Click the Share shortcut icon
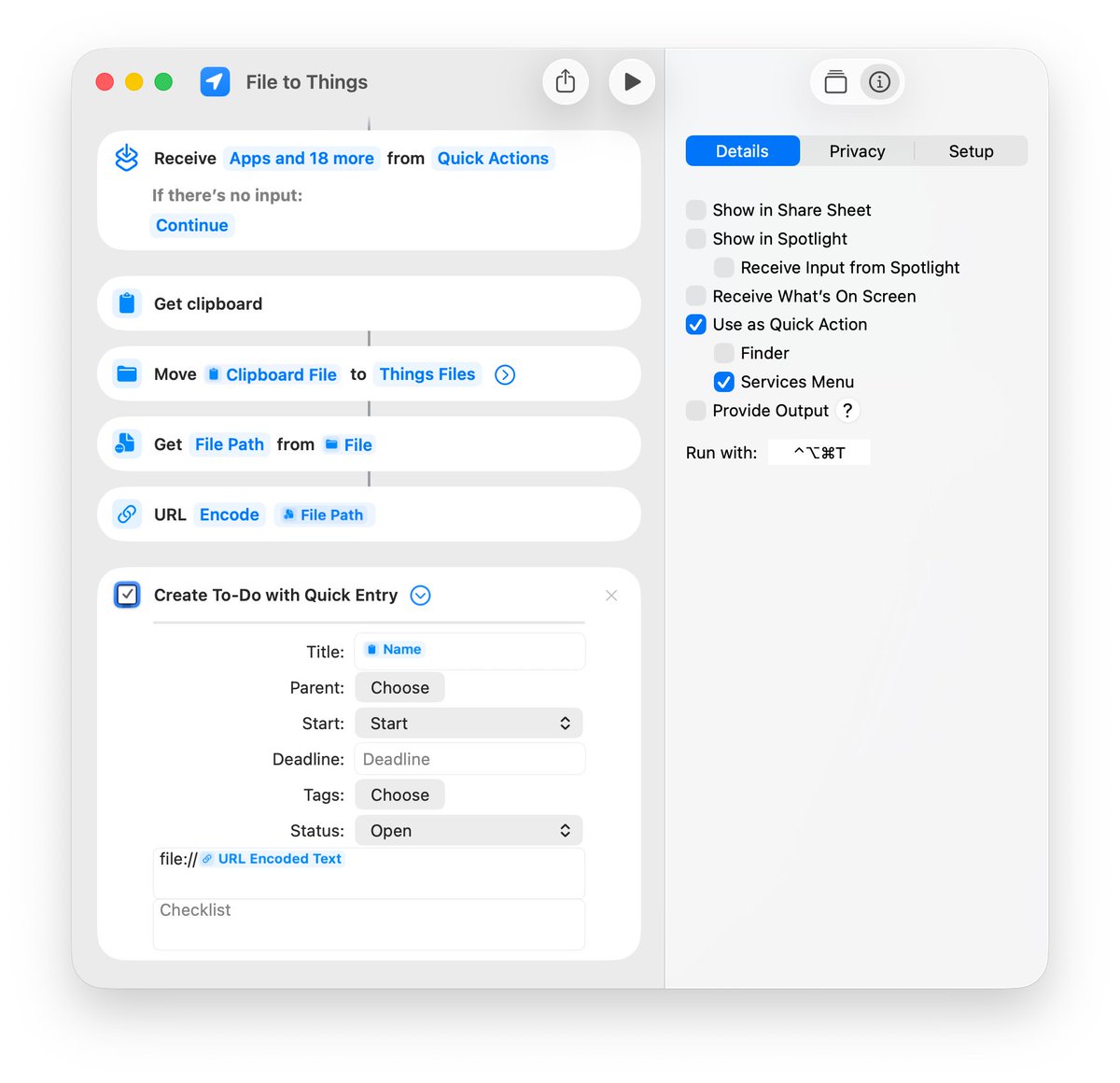The width and height of the screenshot is (1120, 1083). tap(566, 82)
